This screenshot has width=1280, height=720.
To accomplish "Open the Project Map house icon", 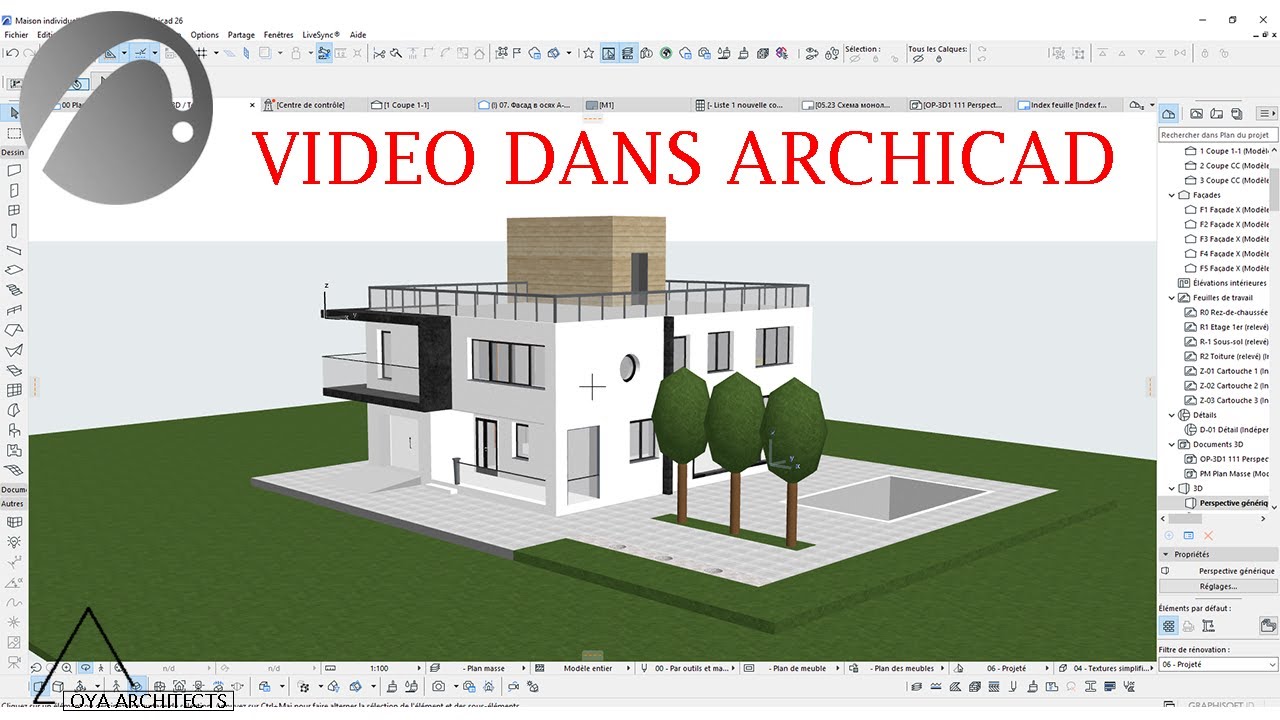I will pyautogui.click(x=1168, y=114).
